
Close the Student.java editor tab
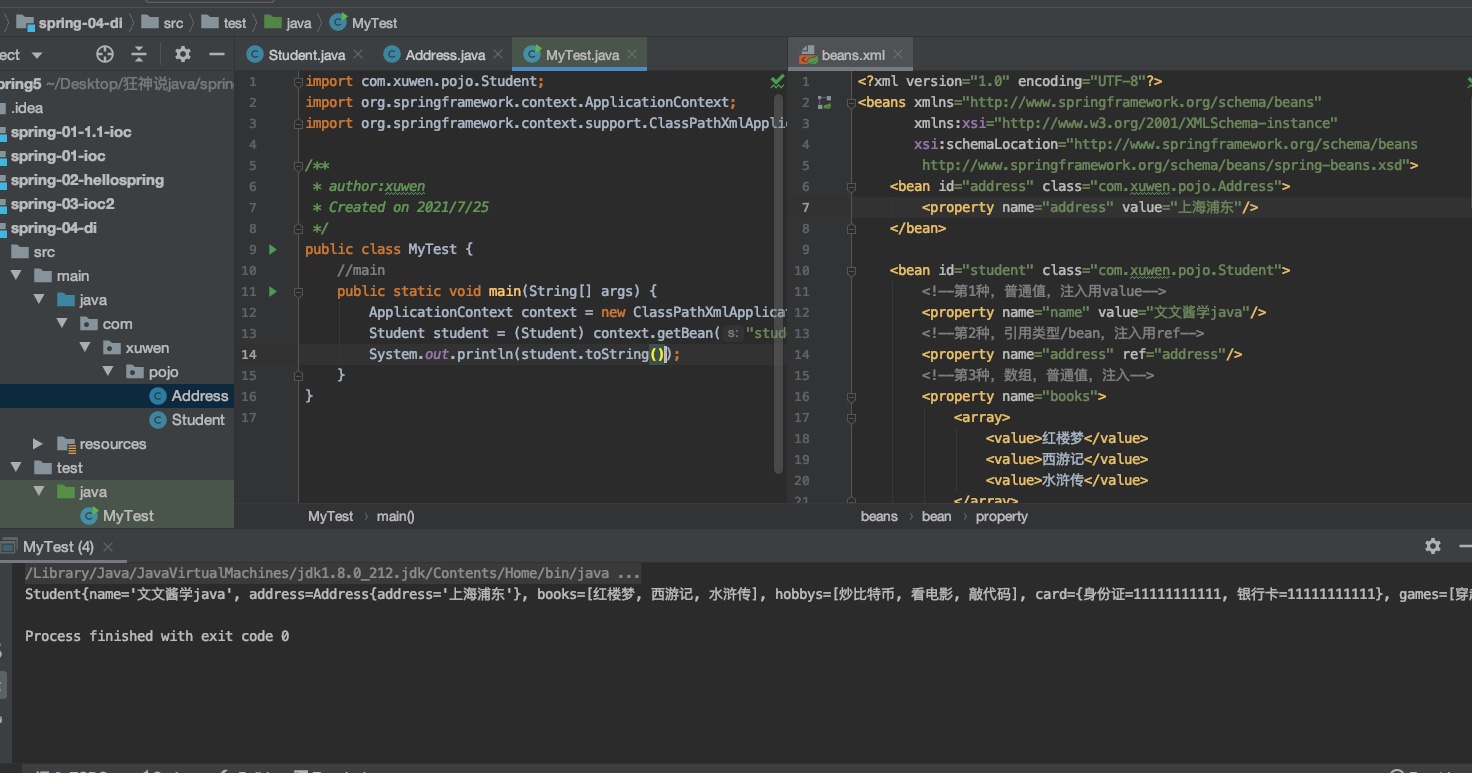point(357,55)
